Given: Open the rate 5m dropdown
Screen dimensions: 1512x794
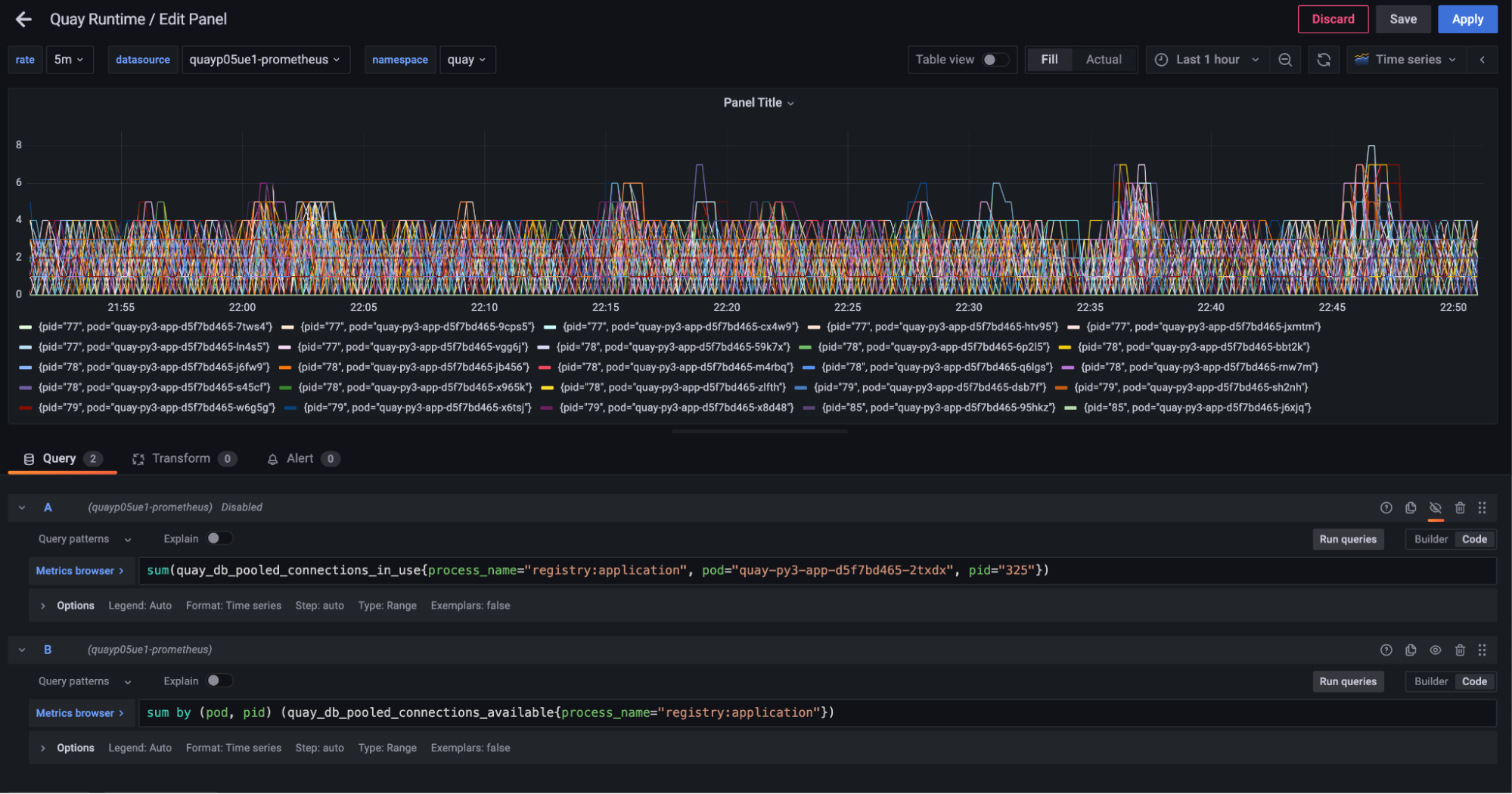Looking at the screenshot, I should [69, 60].
